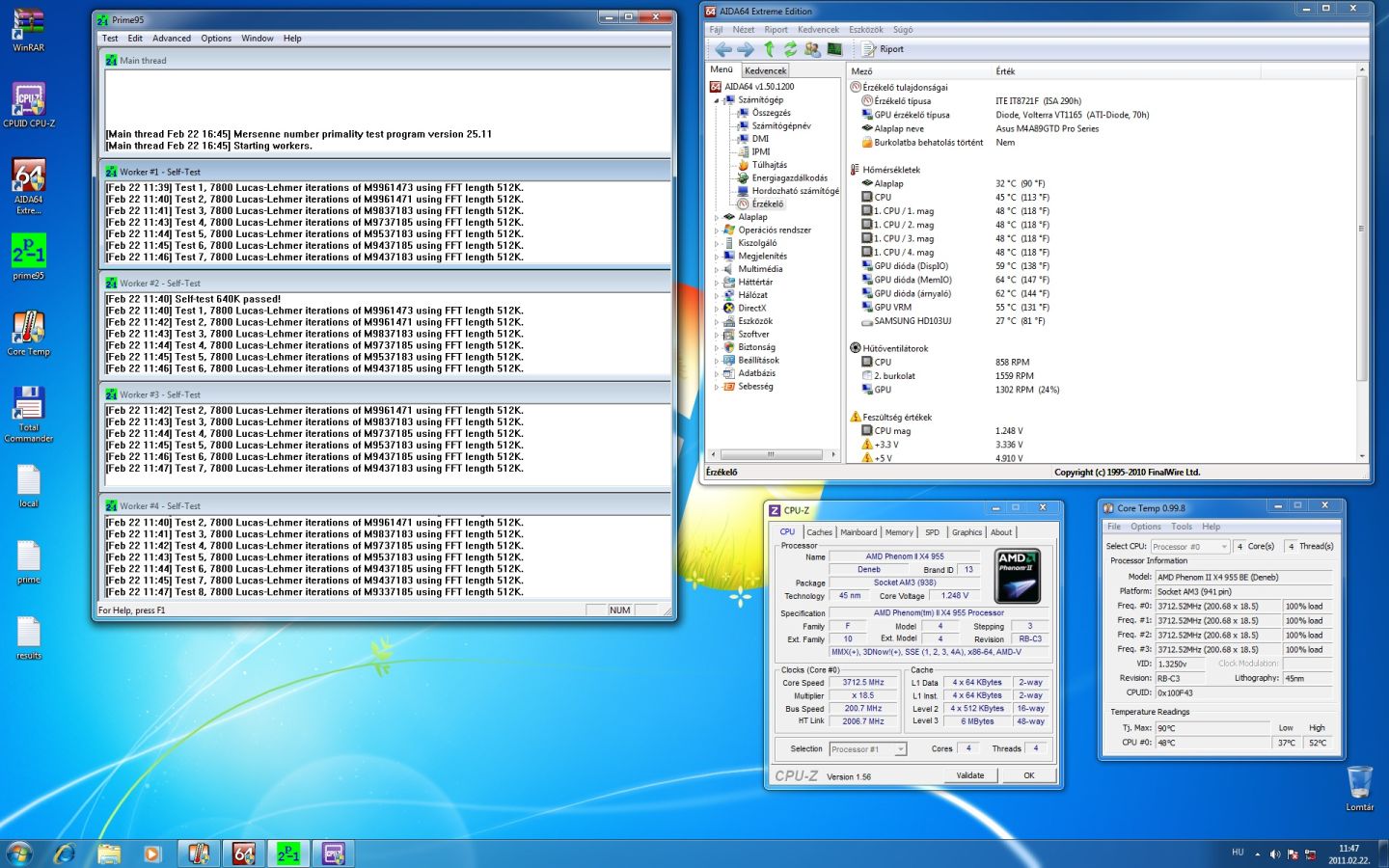Click AIDA64 green Up arrow icon
The width and height of the screenshot is (1389, 868).
(x=769, y=49)
